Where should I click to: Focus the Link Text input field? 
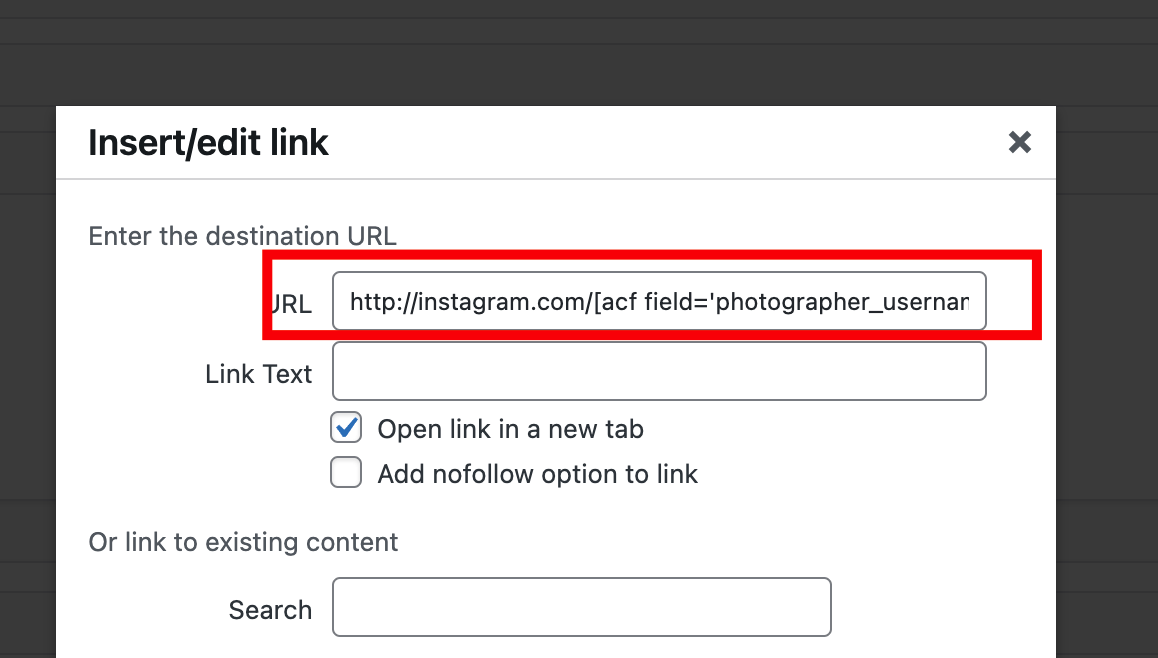pyautogui.click(x=659, y=371)
